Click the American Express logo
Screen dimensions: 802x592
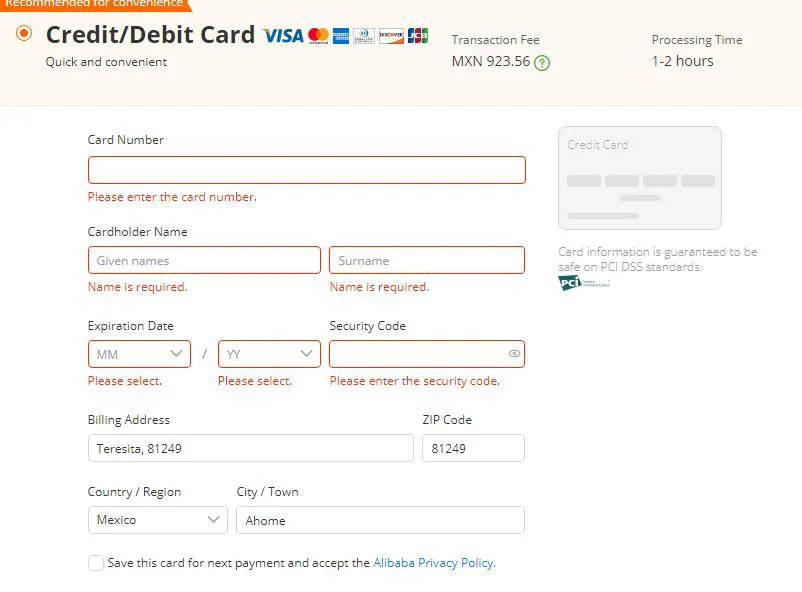341,36
